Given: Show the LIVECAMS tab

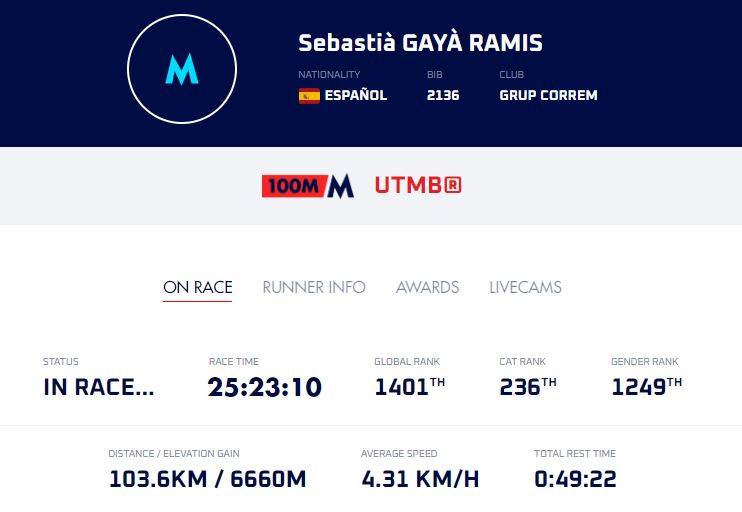Looking at the screenshot, I should 525,287.
